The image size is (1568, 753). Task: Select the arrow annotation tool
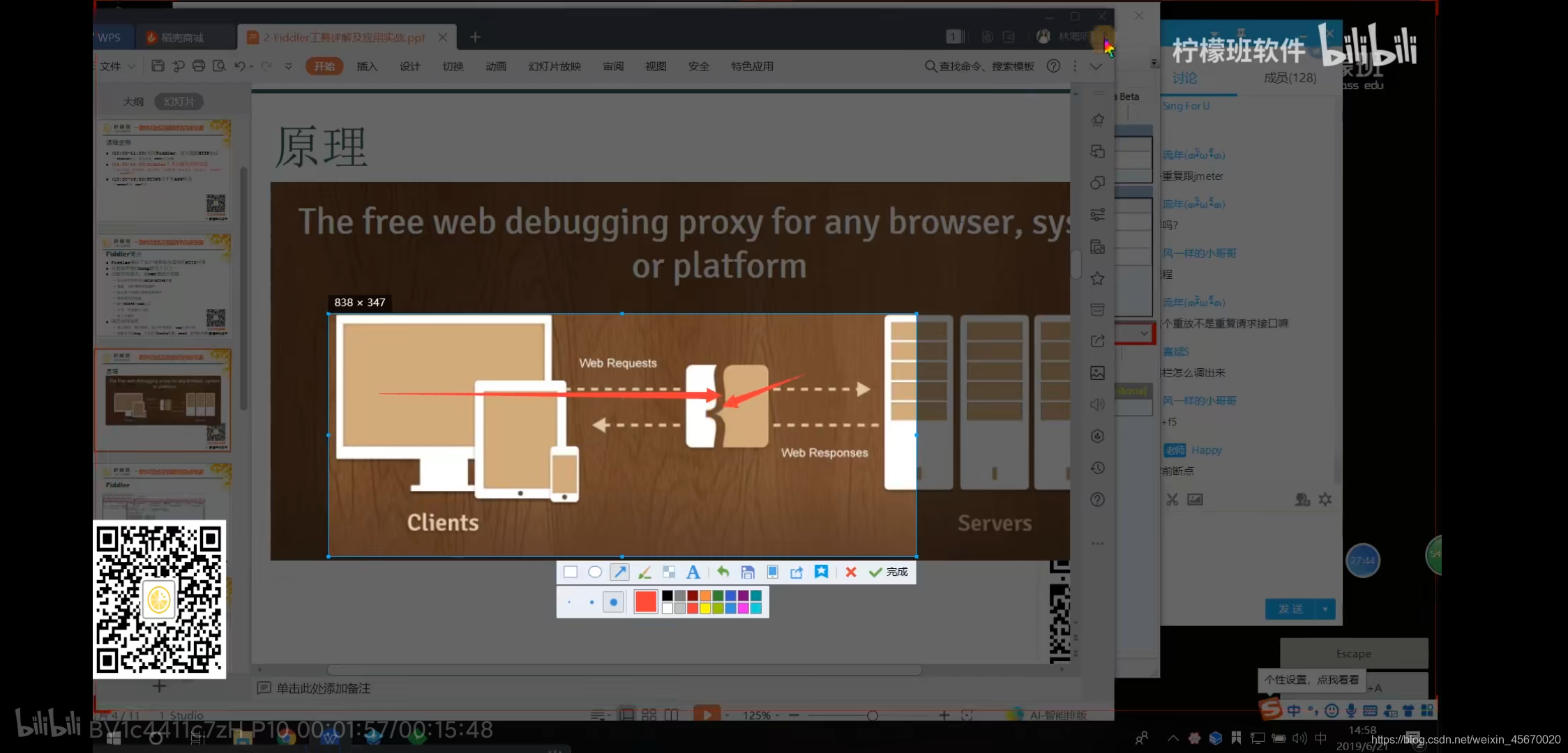619,572
